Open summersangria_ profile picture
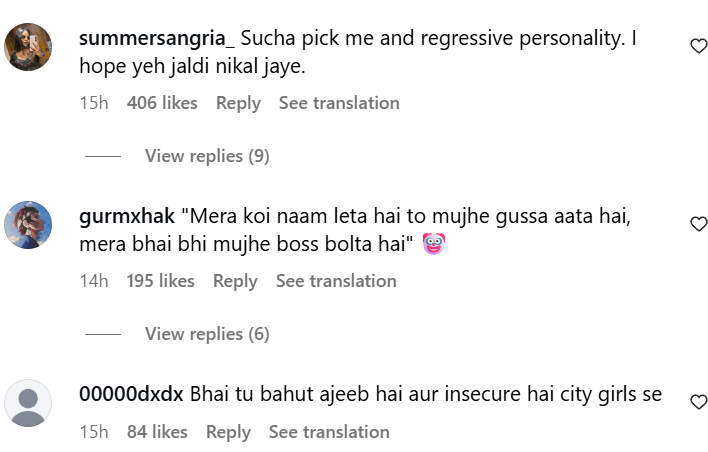 tap(28, 46)
